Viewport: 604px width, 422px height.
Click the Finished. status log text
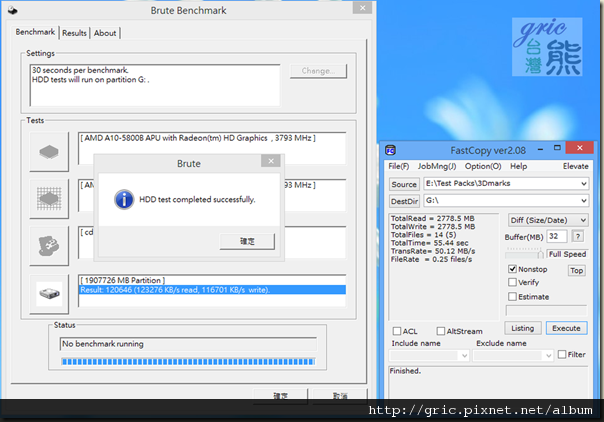405,371
